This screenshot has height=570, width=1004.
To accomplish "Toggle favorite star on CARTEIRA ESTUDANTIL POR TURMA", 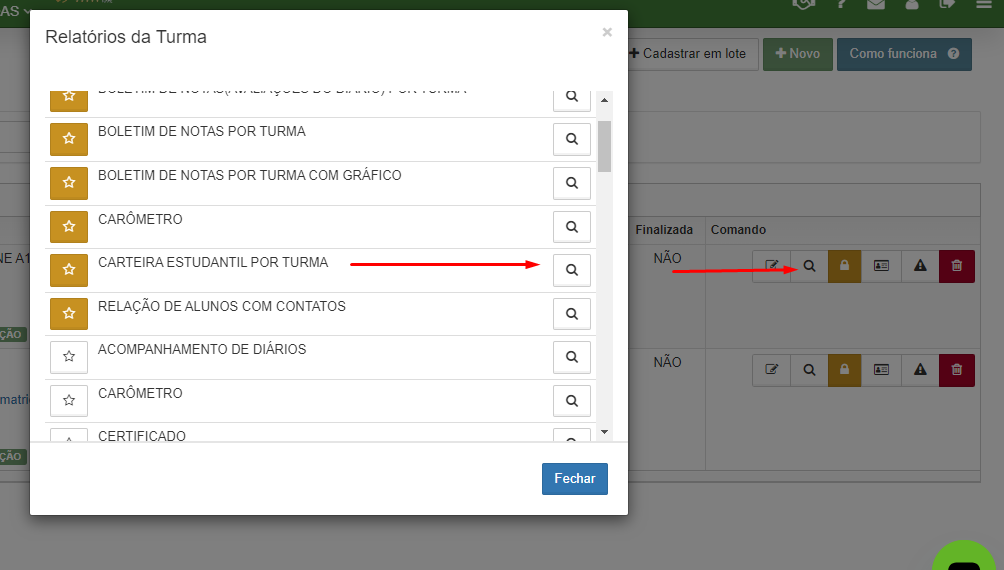I will click(x=69, y=270).
